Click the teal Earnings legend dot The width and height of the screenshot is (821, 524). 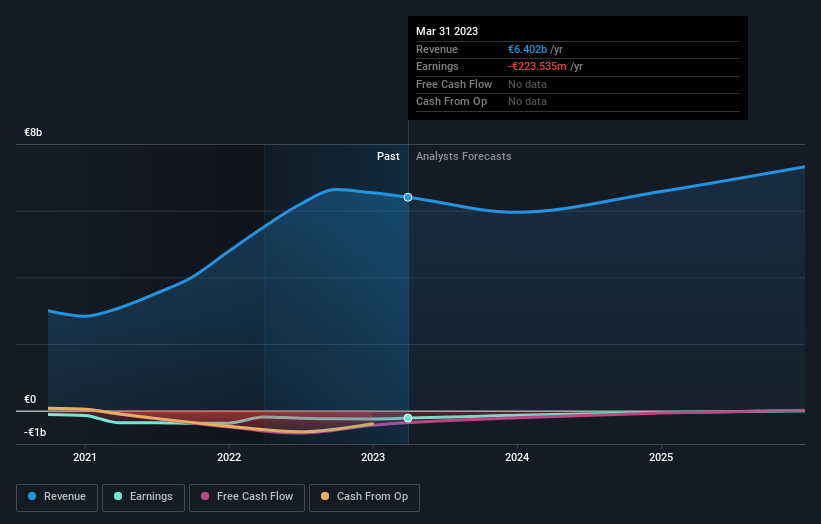[118, 496]
